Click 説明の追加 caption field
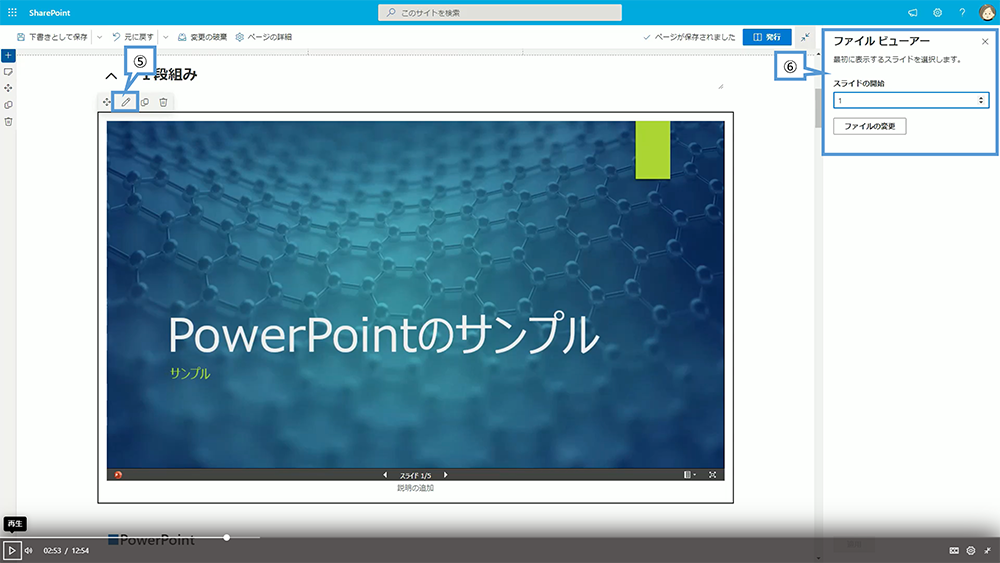This screenshot has width=1000, height=563. pyautogui.click(x=415, y=488)
